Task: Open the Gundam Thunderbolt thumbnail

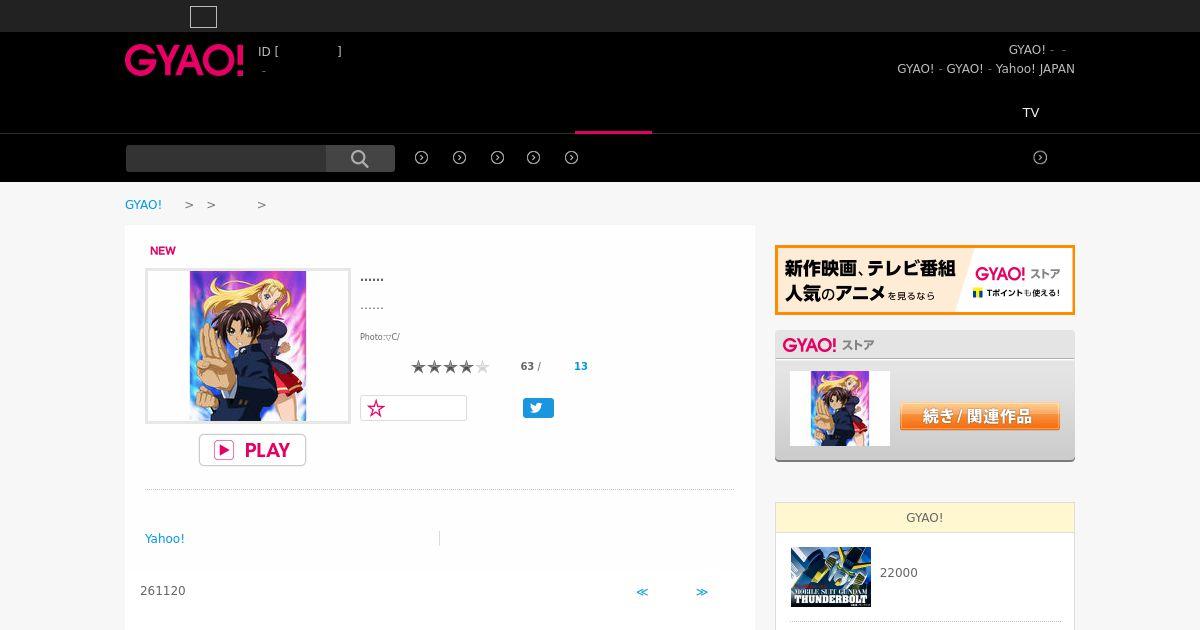Action: pos(831,577)
